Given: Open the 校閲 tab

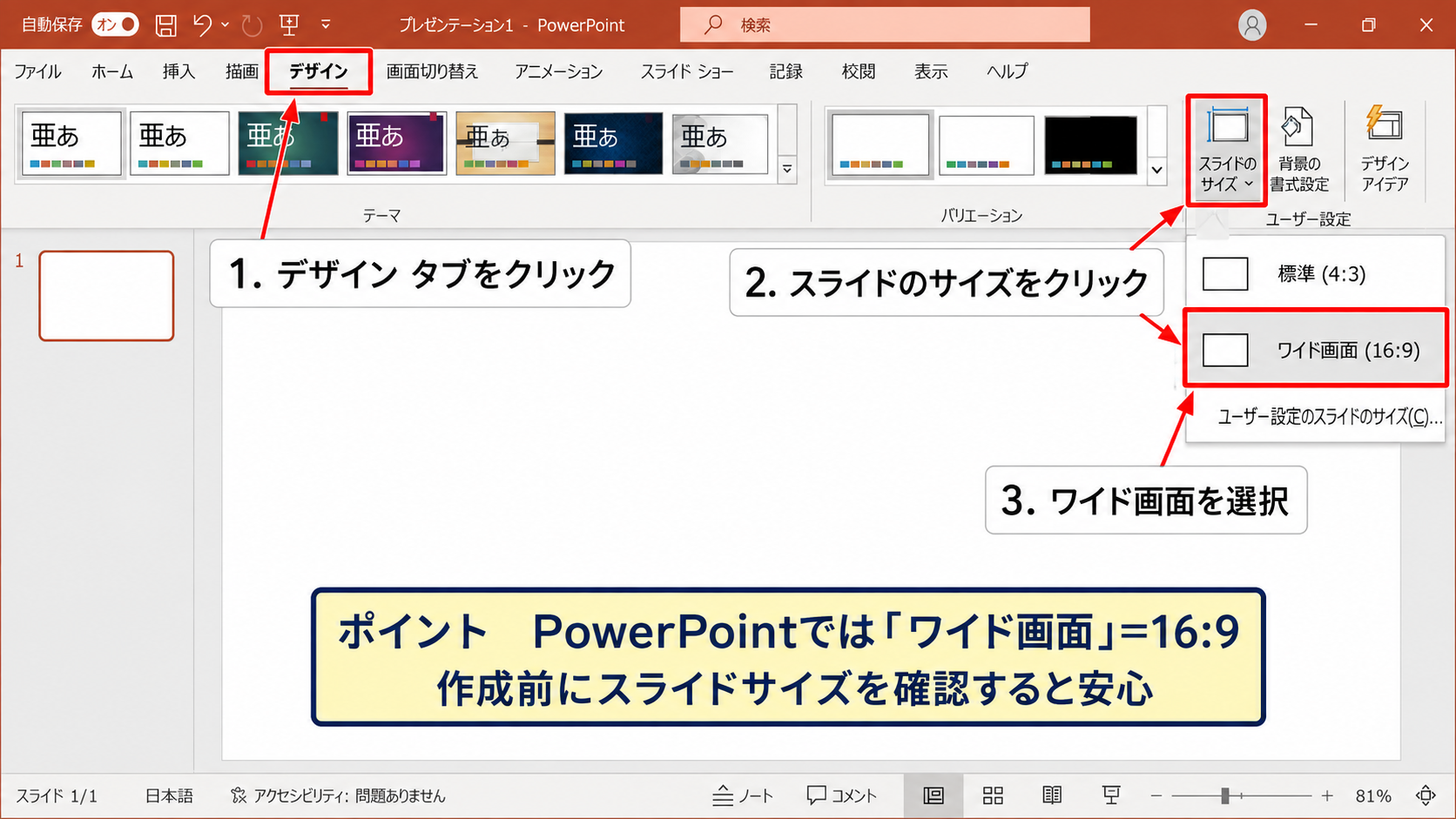Looking at the screenshot, I should tap(858, 71).
